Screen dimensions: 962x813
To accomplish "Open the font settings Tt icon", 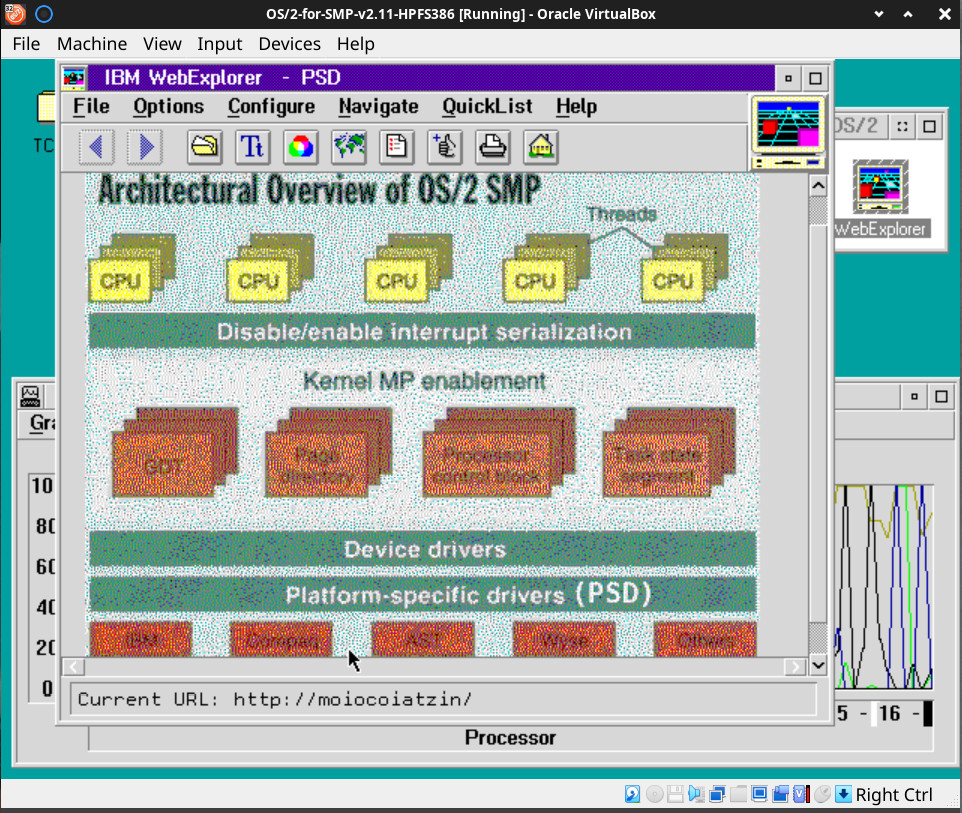I will click(252, 147).
